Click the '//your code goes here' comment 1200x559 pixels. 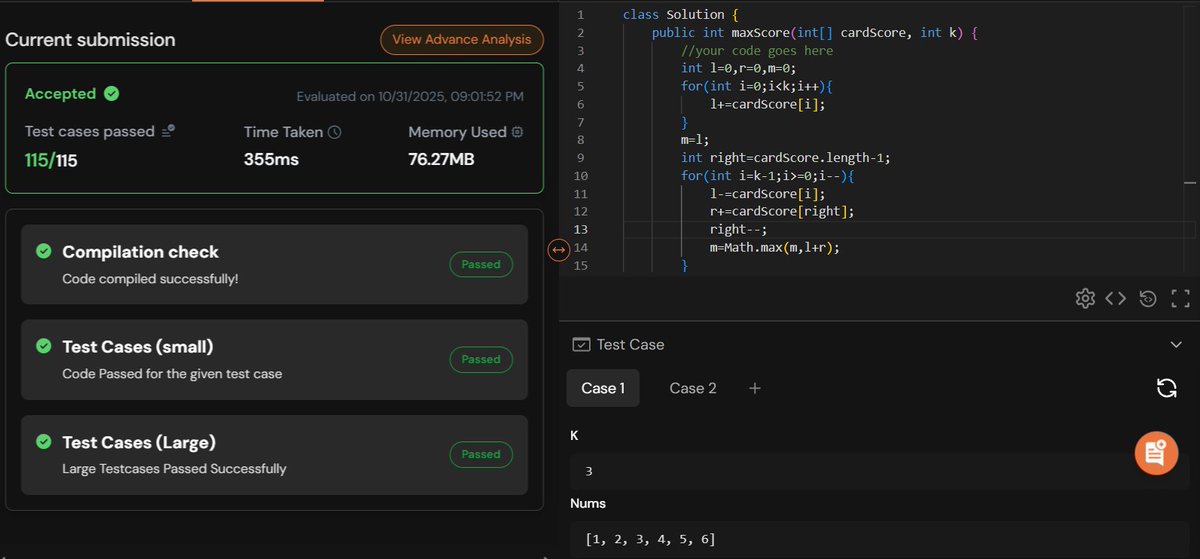click(757, 51)
